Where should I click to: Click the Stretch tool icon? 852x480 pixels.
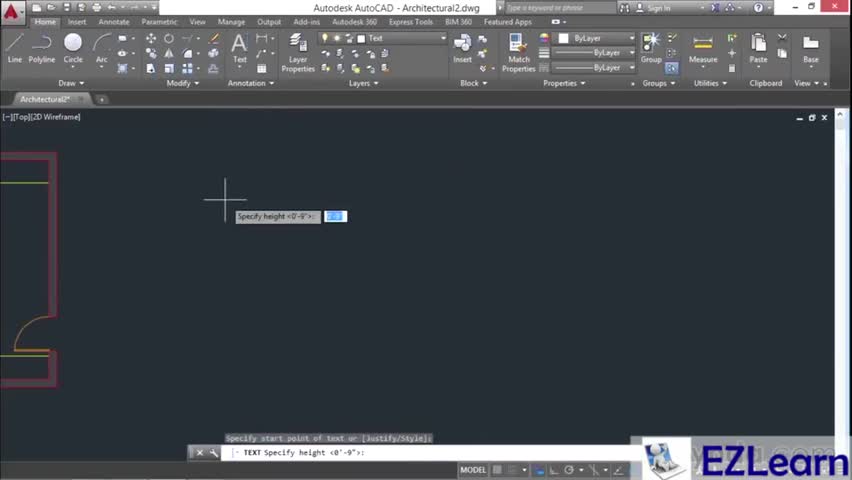151,68
